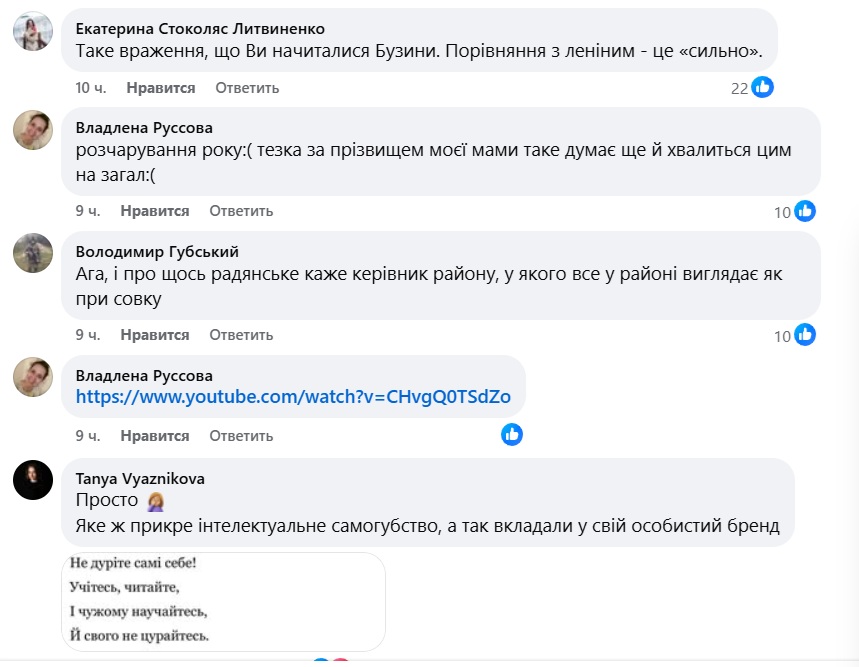Screen dimensions: 859x667
Task: Open Владлена Руссова's avatar beside YouTube link
Action: click(32, 377)
